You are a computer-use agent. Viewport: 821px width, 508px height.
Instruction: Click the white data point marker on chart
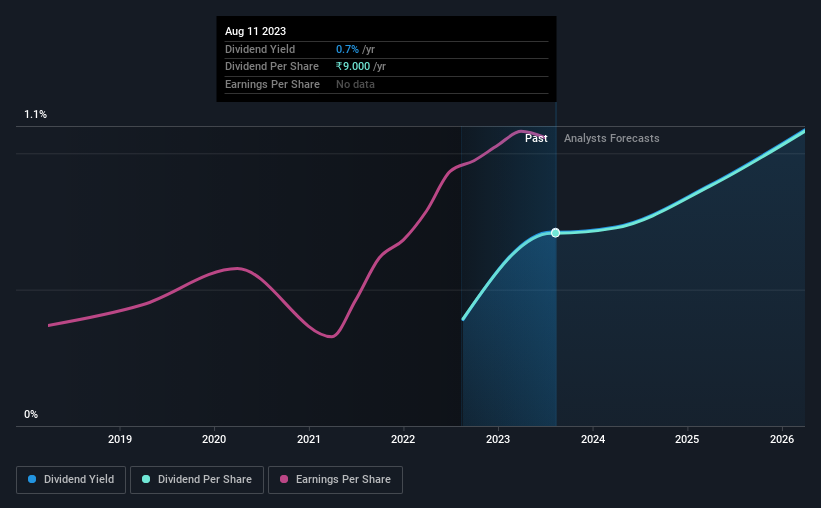tap(556, 233)
